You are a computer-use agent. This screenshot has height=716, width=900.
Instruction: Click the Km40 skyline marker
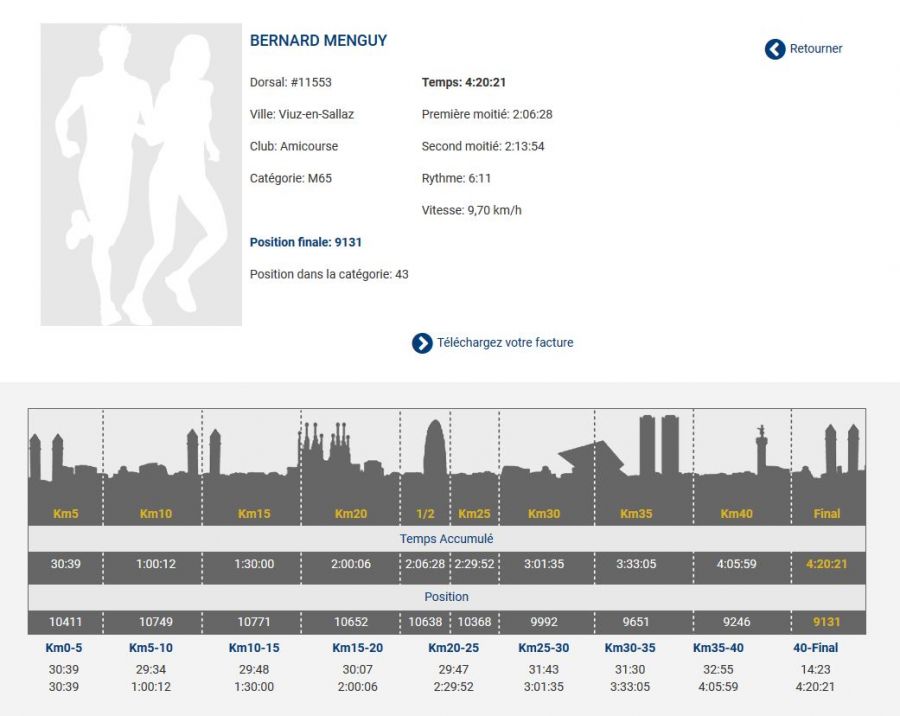click(x=736, y=514)
